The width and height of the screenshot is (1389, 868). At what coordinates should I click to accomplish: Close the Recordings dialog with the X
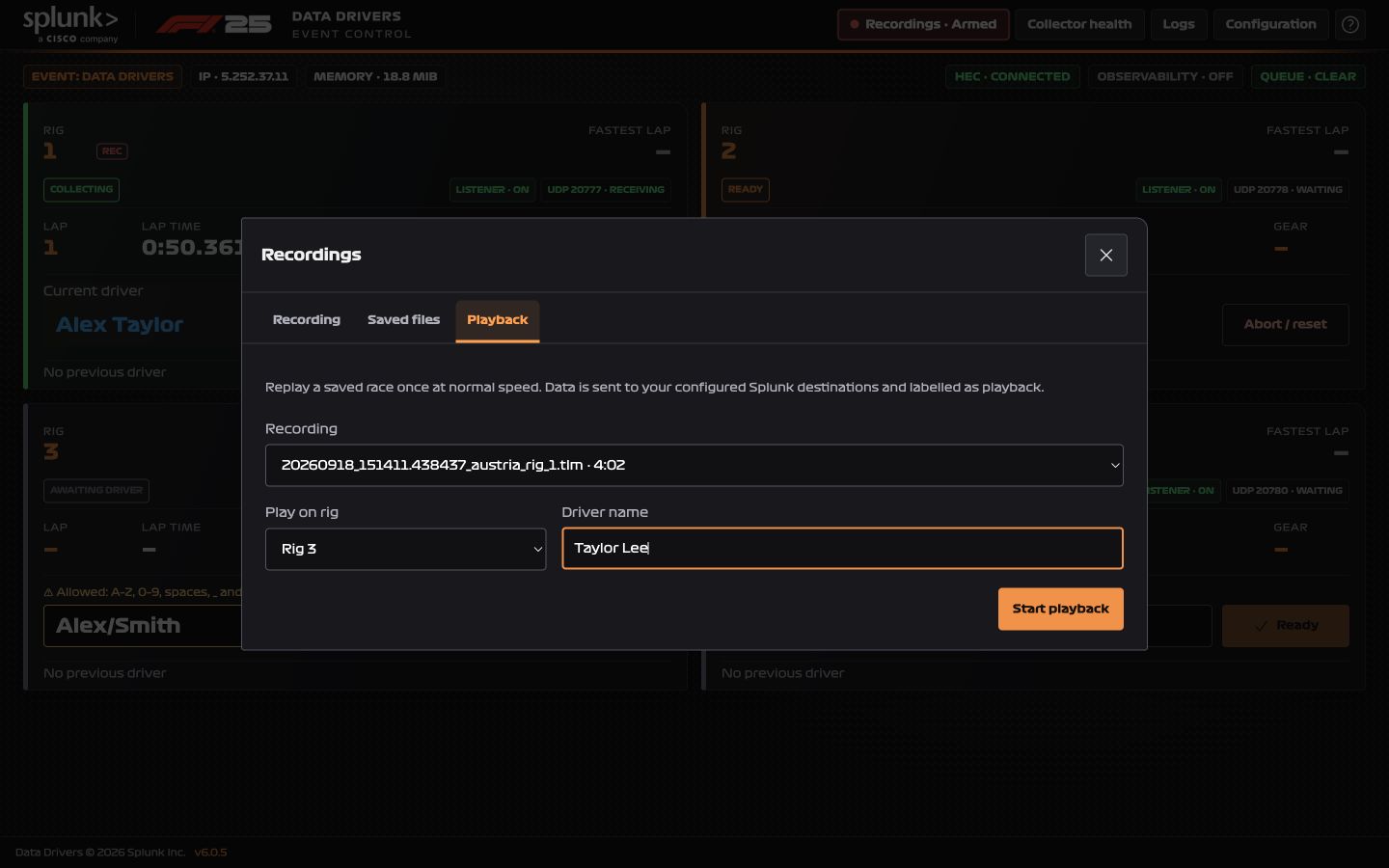(1105, 255)
